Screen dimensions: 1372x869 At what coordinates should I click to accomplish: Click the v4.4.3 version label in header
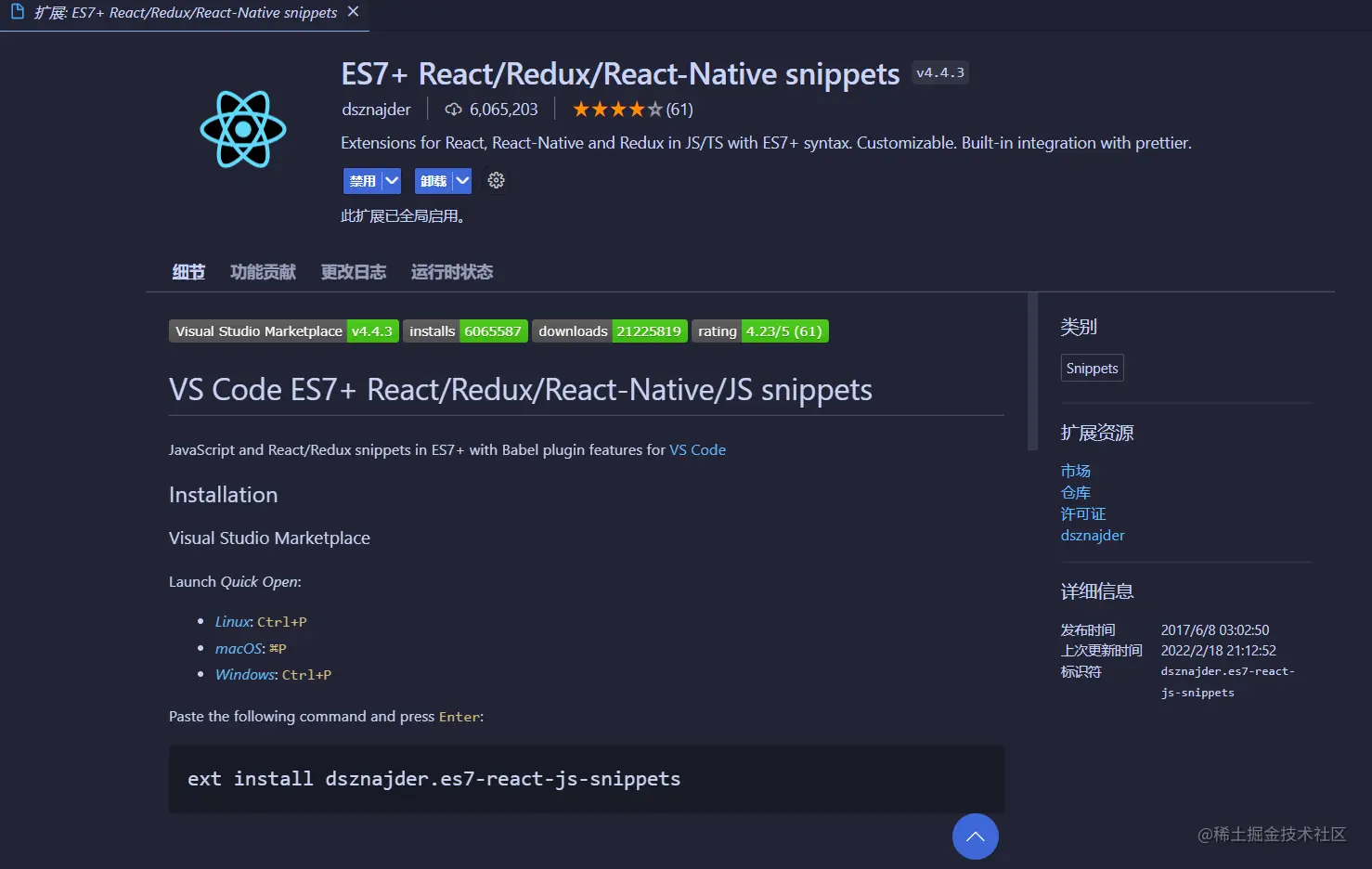click(x=940, y=72)
